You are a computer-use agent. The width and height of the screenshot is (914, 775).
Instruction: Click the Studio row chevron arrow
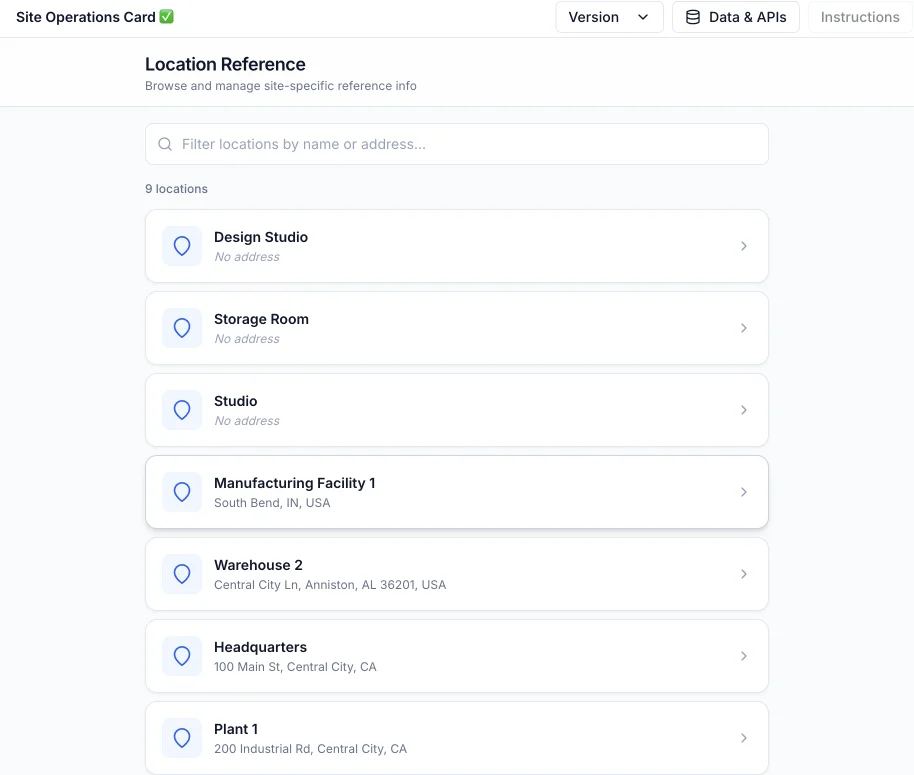coord(743,410)
